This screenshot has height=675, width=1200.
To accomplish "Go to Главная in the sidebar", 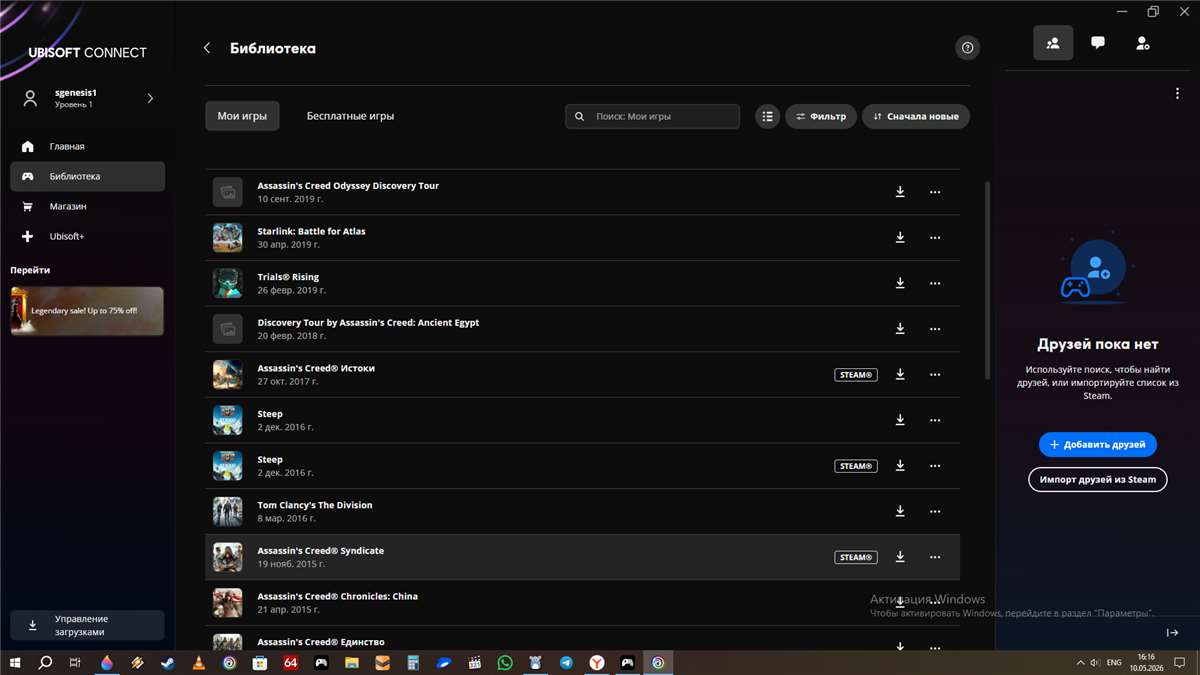I will (87, 146).
